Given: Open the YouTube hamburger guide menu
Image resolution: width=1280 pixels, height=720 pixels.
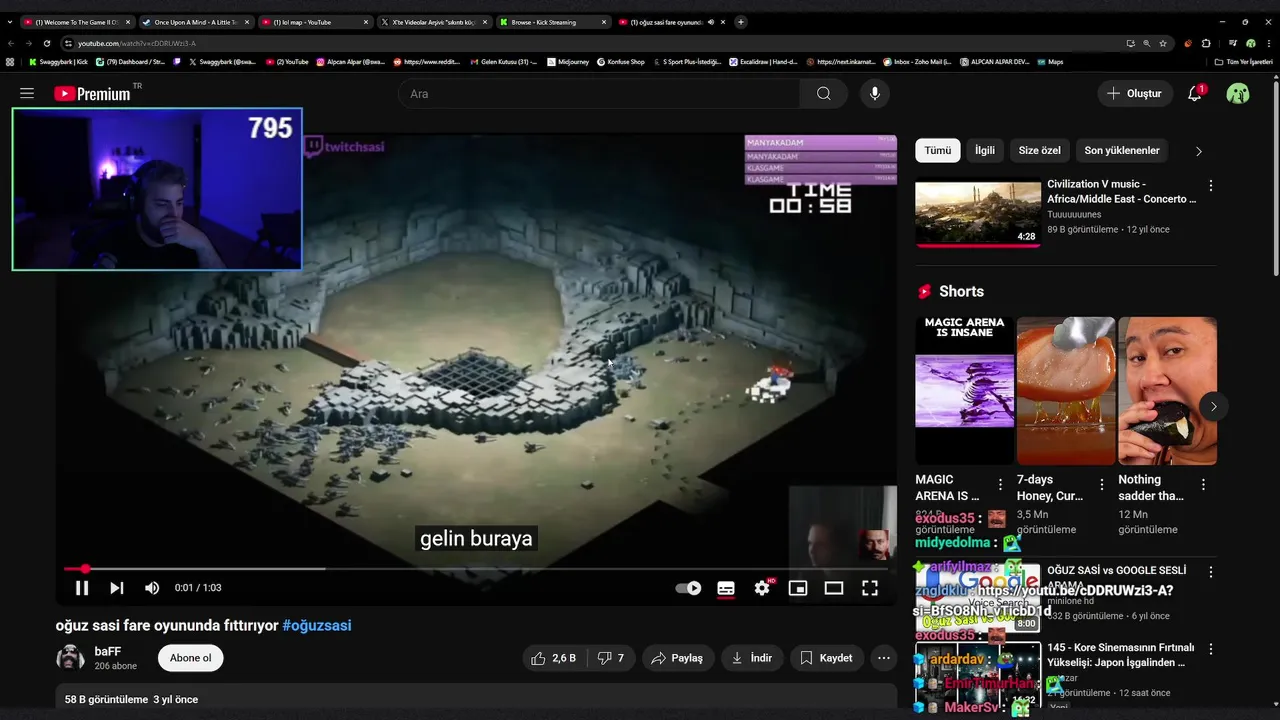Looking at the screenshot, I should [27, 93].
